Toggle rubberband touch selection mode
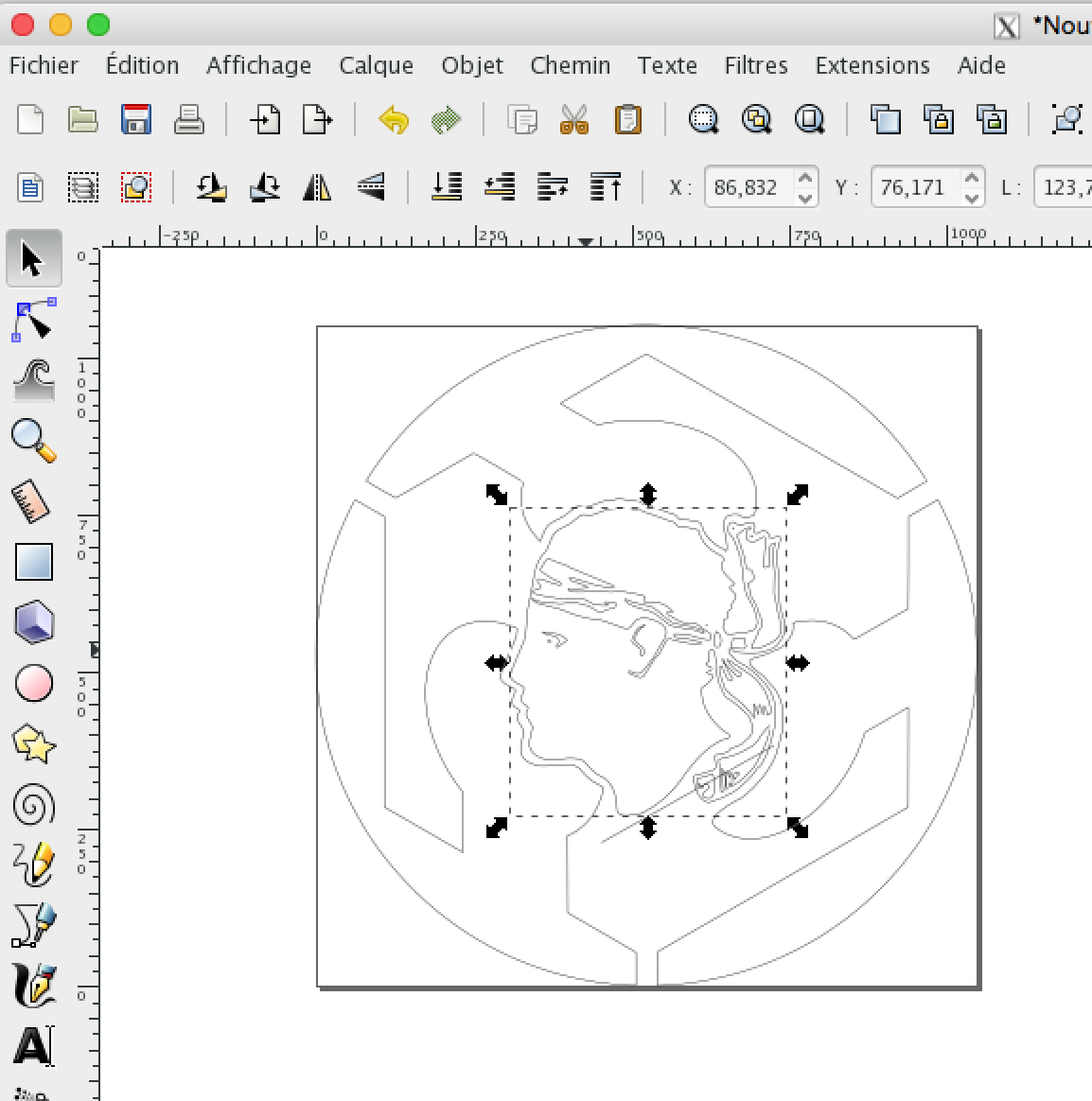This screenshot has height=1101, width=1092. pyautogui.click(x=136, y=187)
